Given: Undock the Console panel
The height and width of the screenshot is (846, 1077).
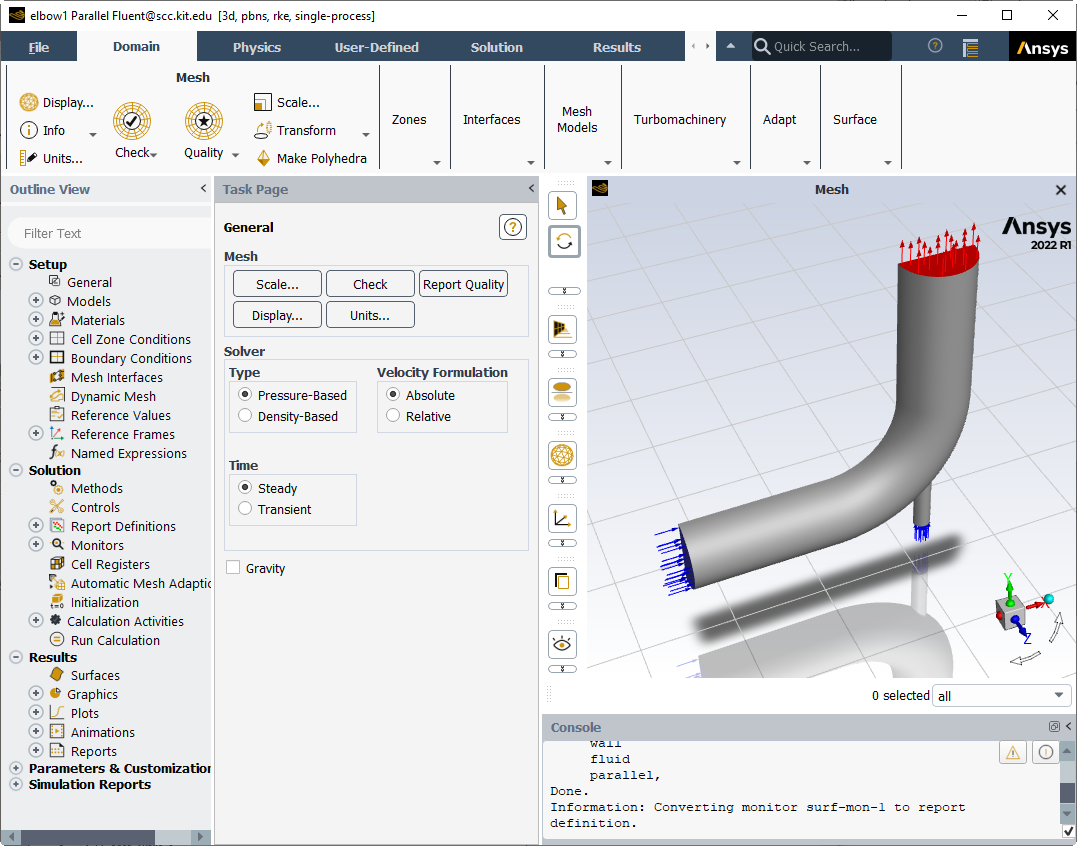Looking at the screenshot, I should pyautogui.click(x=1054, y=727).
